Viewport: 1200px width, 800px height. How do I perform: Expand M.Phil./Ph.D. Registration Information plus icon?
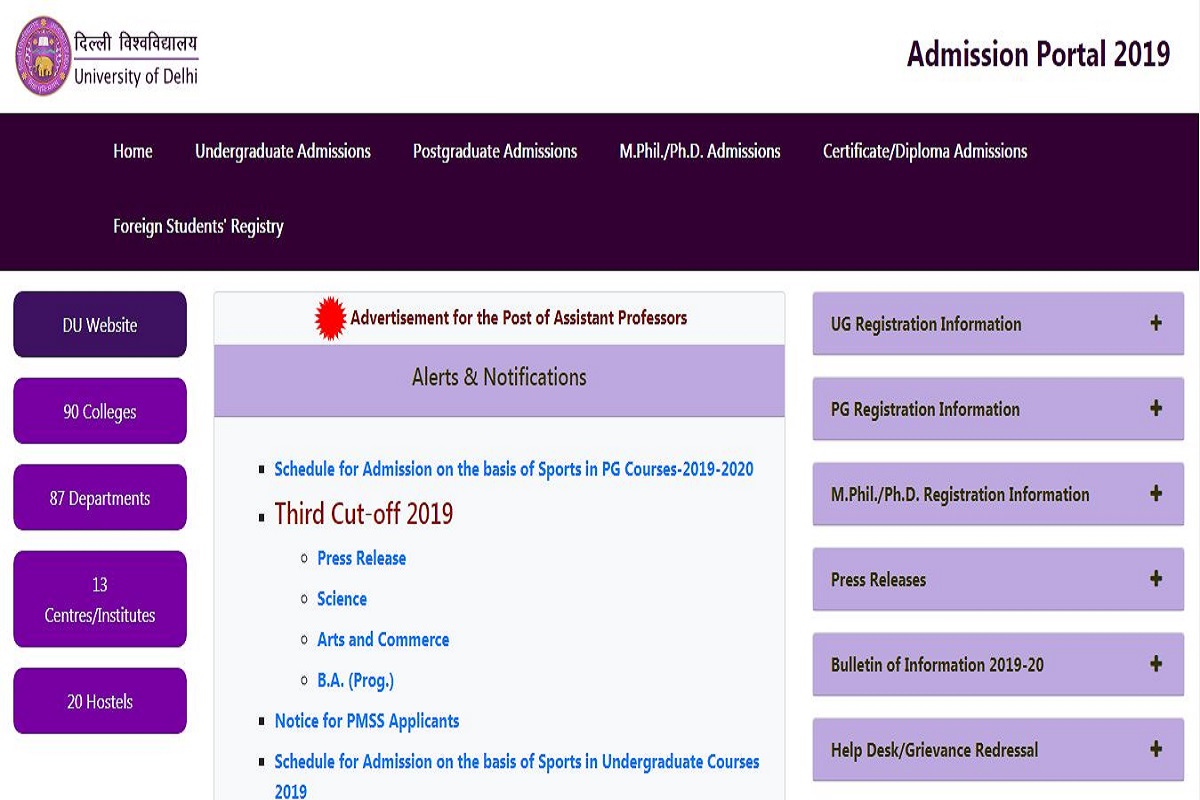click(x=1156, y=493)
